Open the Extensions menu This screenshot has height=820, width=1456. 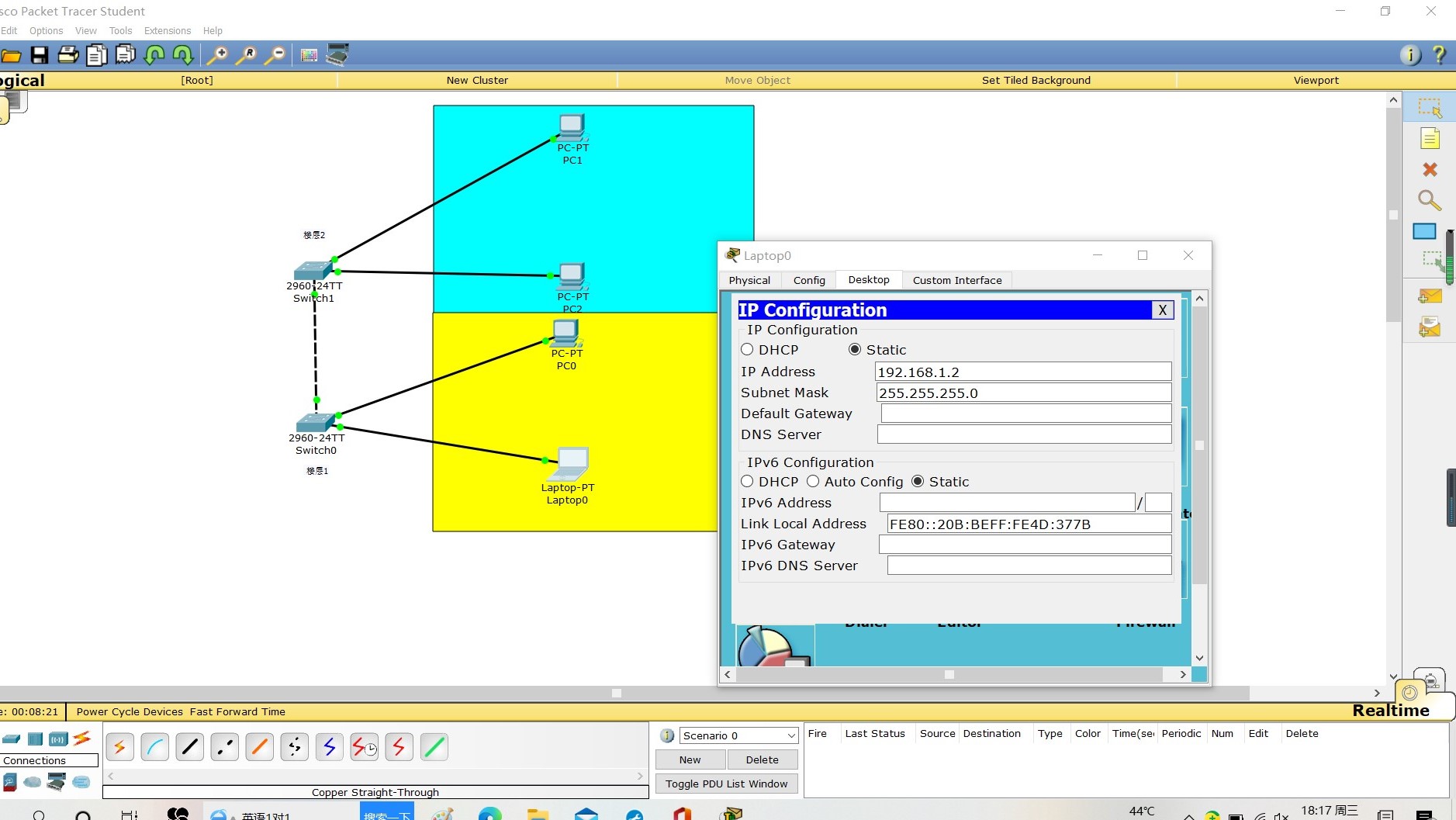168,31
